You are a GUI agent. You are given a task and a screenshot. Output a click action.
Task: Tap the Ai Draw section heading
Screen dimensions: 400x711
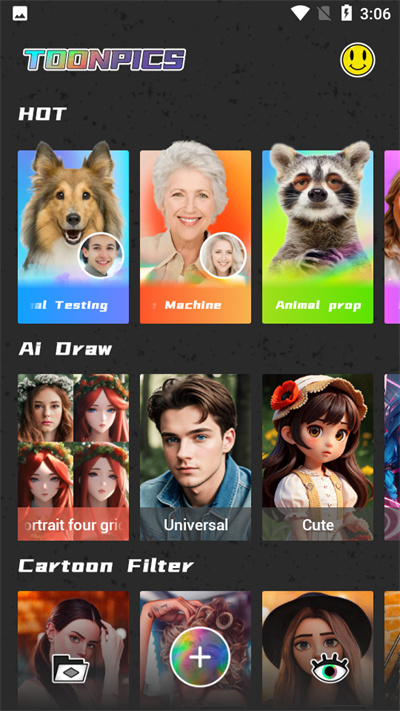click(x=65, y=349)
